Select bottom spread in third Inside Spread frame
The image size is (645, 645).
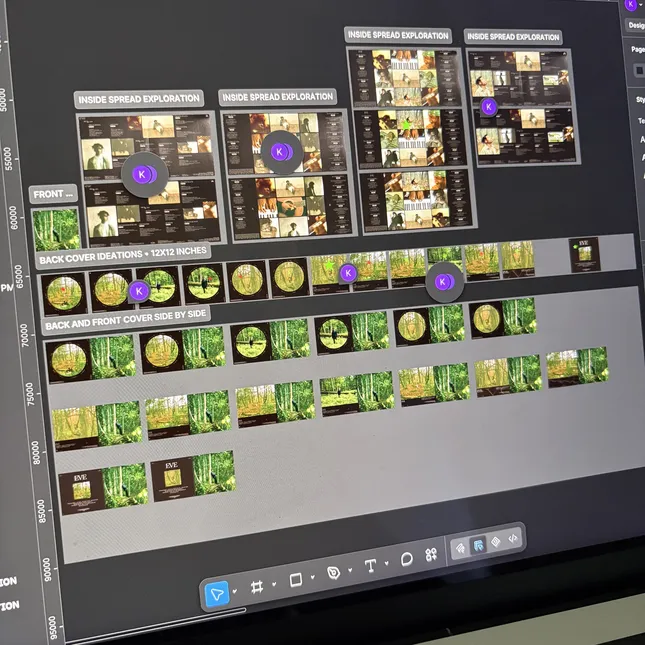tap(416, 200)
